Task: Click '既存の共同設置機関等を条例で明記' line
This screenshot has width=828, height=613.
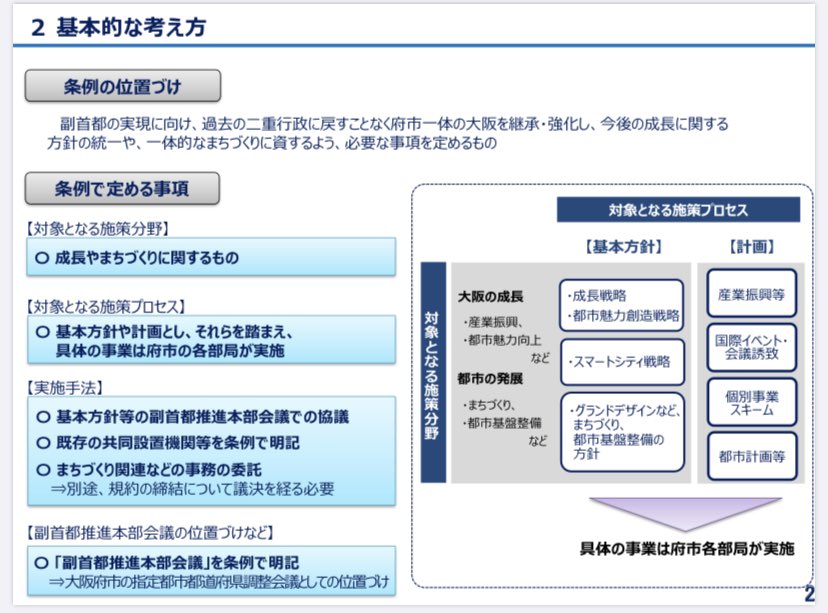Action: tap(168, 442)
